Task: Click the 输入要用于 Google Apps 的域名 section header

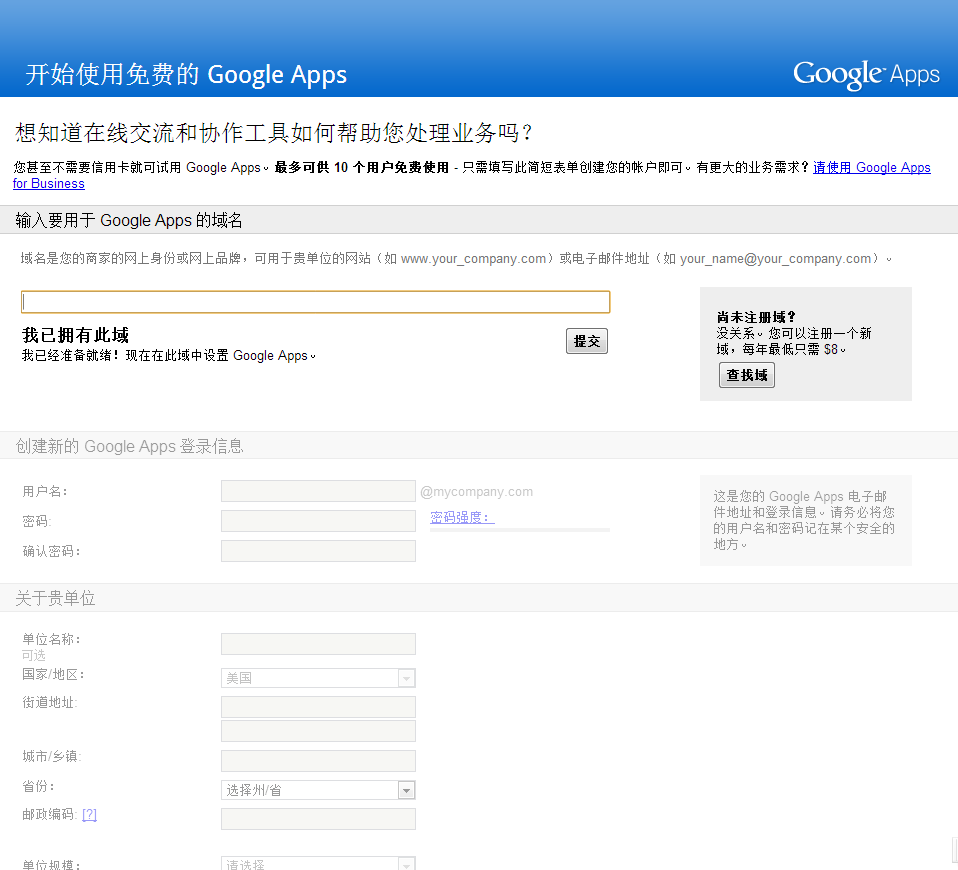Action: [129, 220]
